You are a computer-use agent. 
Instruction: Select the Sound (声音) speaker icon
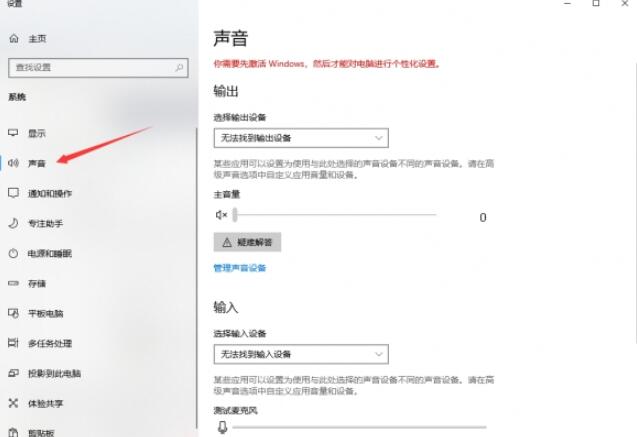click(x=13, y=163)
